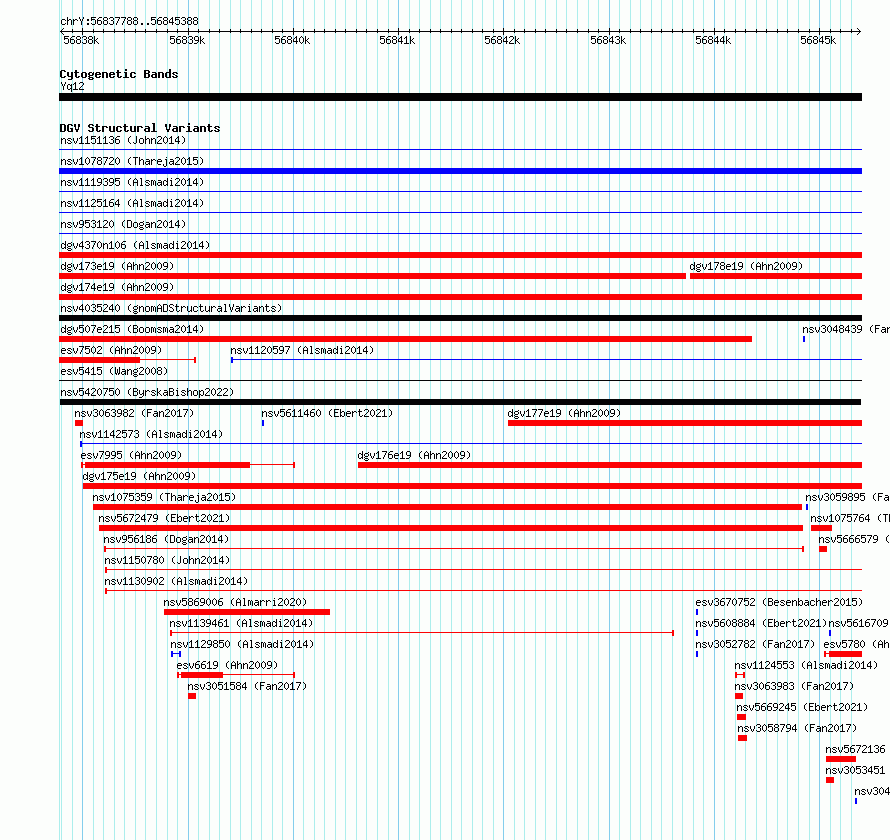The image size is (890, 840).
Task: Click the Yq12 cytogenetic band bar
Action: [460, 97]
